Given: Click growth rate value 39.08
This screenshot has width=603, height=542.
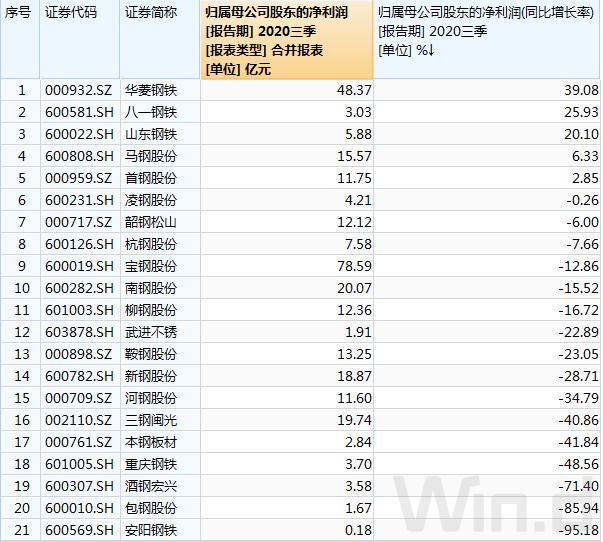Looking at the screenshot, I should pyautogui.click(x=581, y=90).
